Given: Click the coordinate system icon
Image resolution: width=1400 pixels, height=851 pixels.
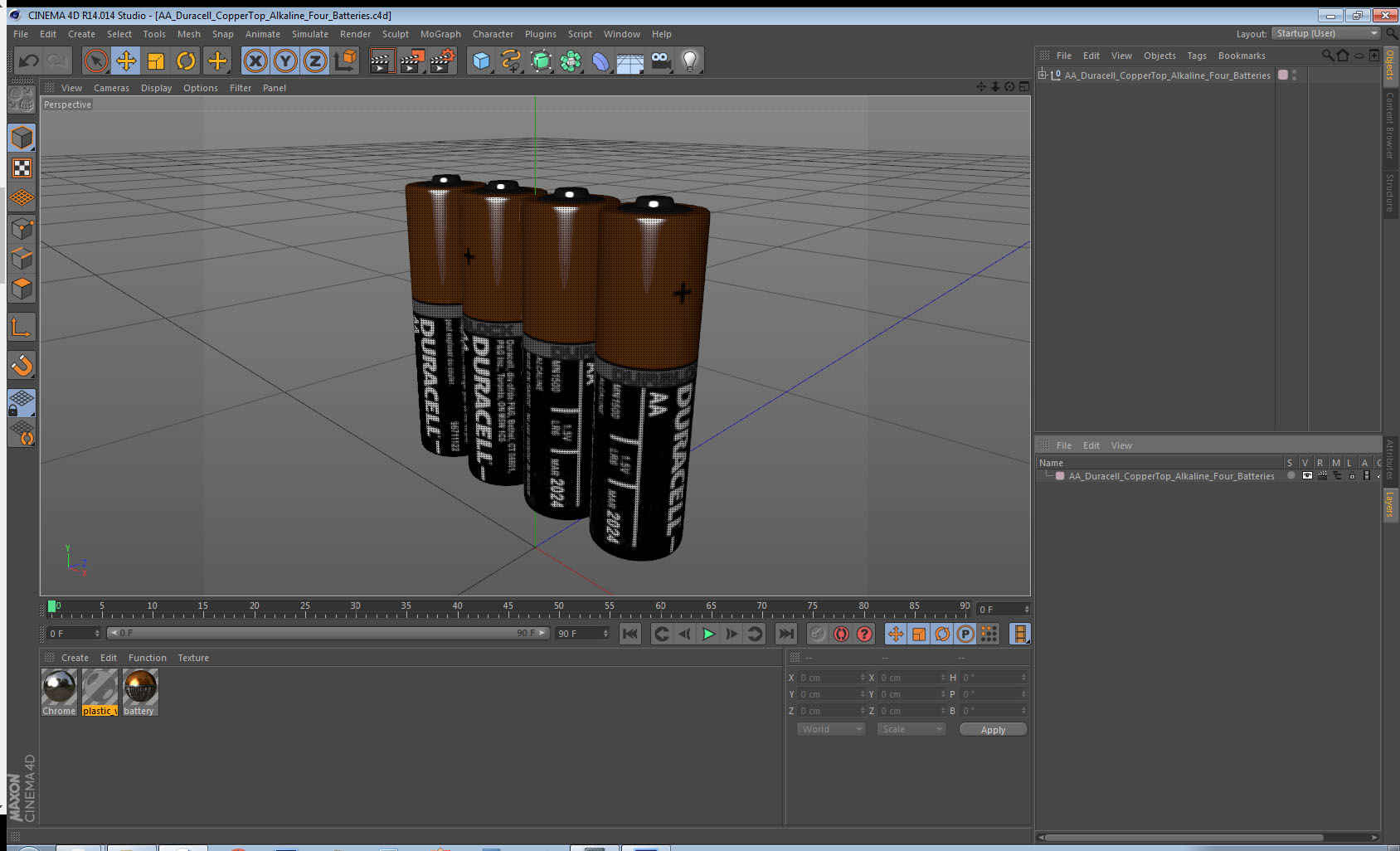Looking at the screenshot, I should point(345,61).
